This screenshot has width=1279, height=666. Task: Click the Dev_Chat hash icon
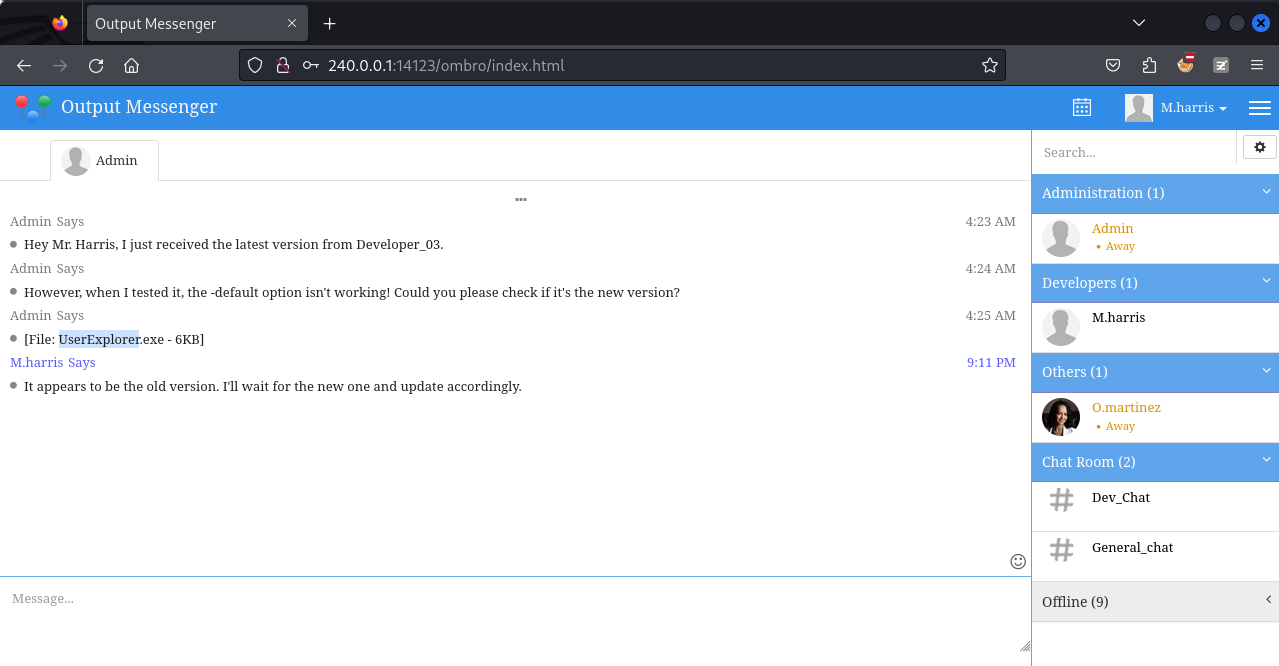1062,499
